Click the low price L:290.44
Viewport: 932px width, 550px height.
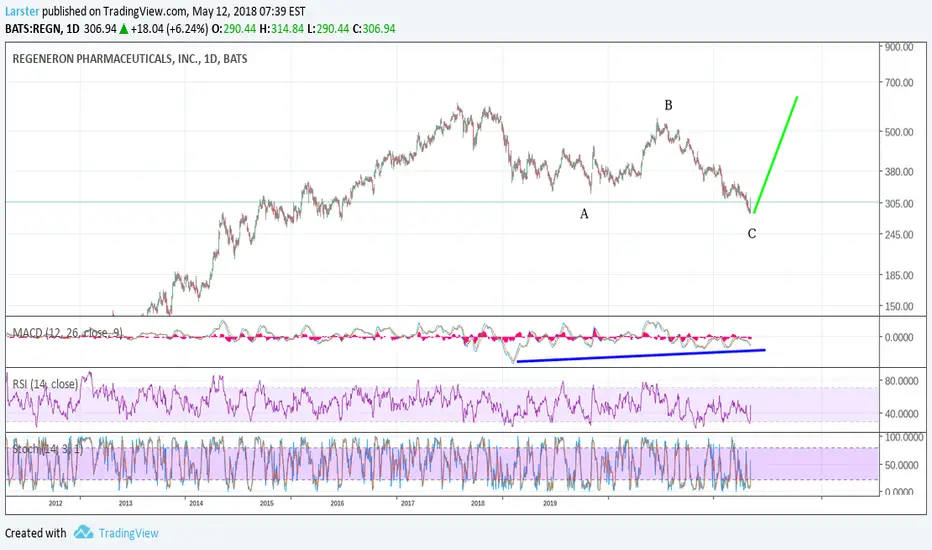(x=328, y=29)
